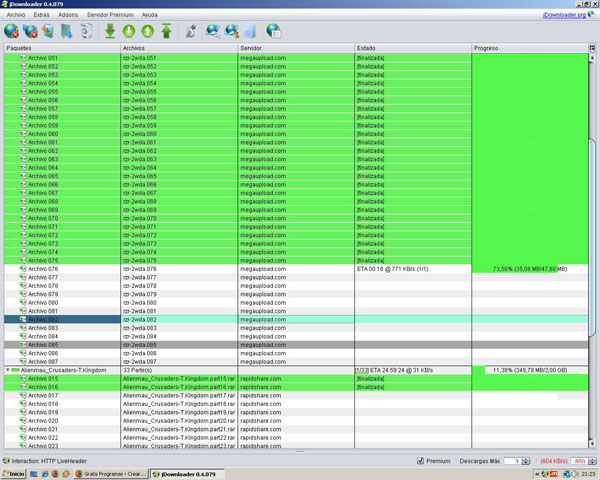600x480 pixels.
Task: Sort by the Estado column header
Action: point(413,48)
